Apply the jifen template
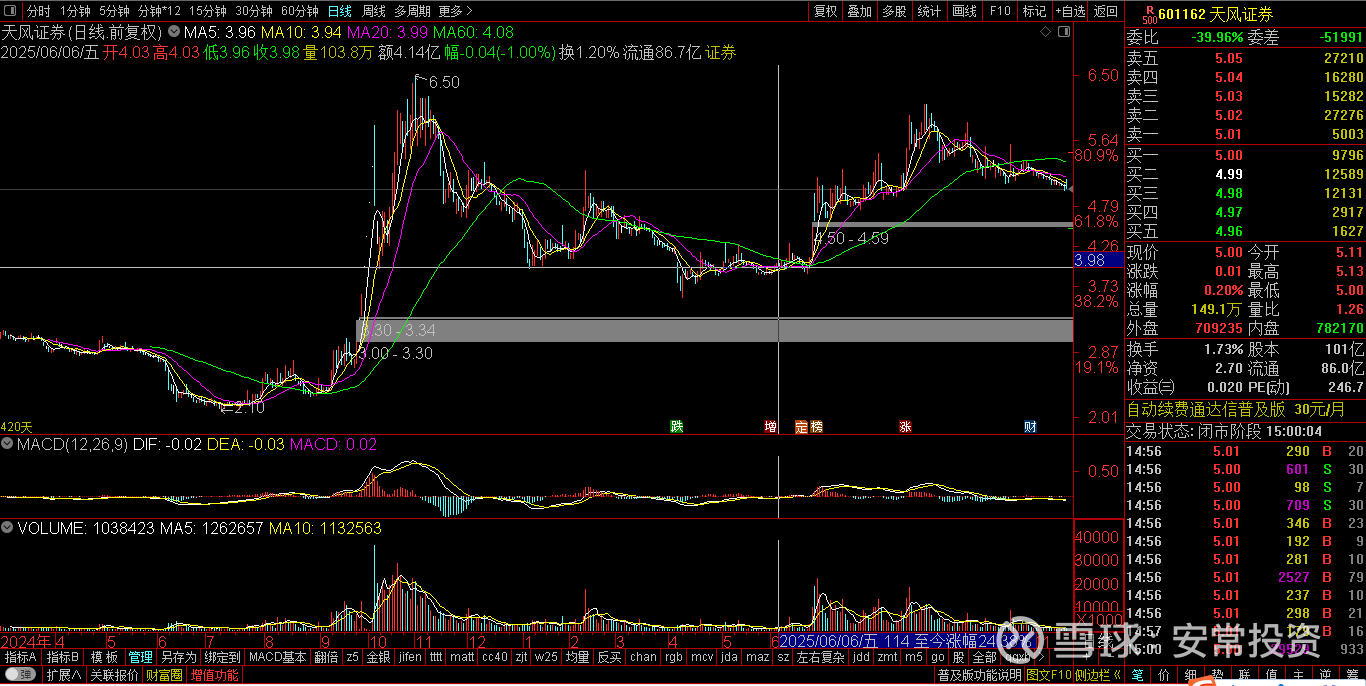Viewport: 1366px width, 686px height. click(410, 658)
